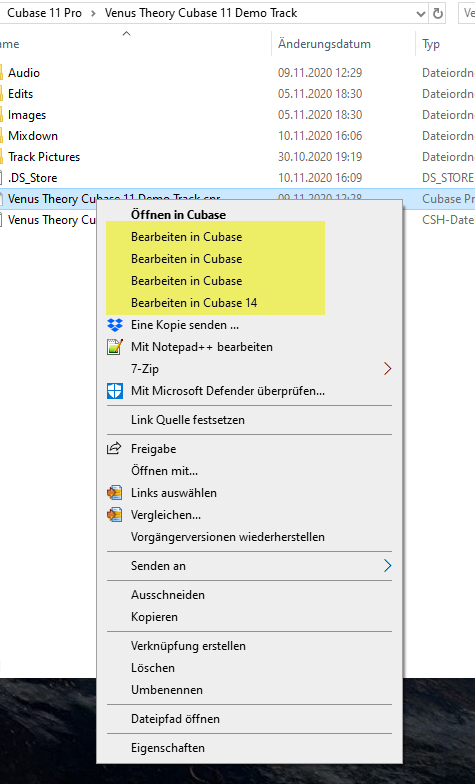Expand the 7-Zip submenu arrow
This screenshot has width=475, height=784.
click(387, 369)
